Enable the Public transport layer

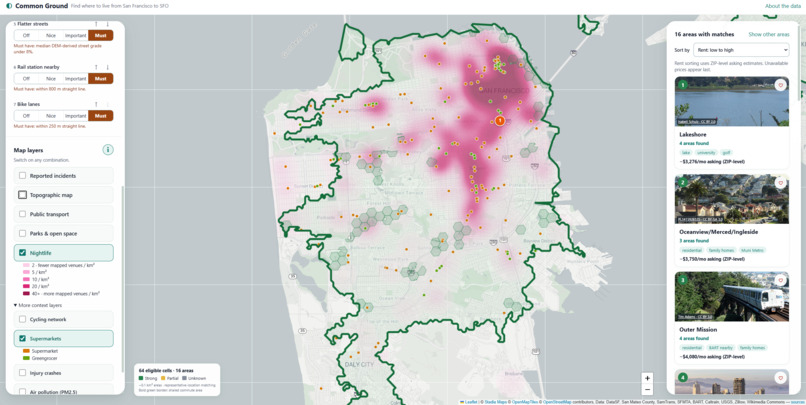pyautogui.click(x=22, y=214)
